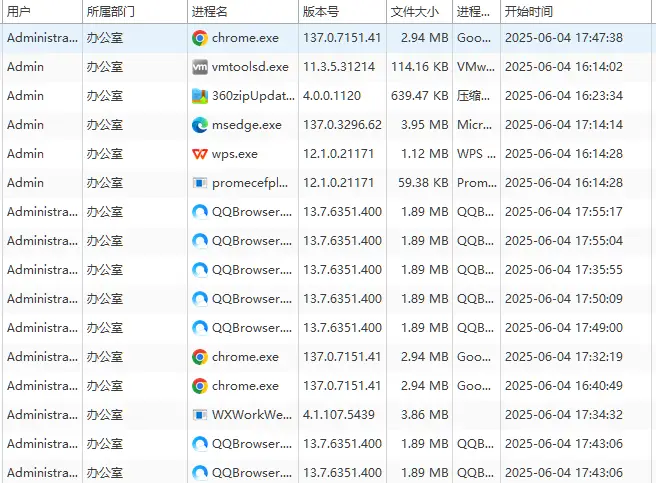Click the 压缩... description cell
The width and height of the screenshot is (656, 483).
473,96
